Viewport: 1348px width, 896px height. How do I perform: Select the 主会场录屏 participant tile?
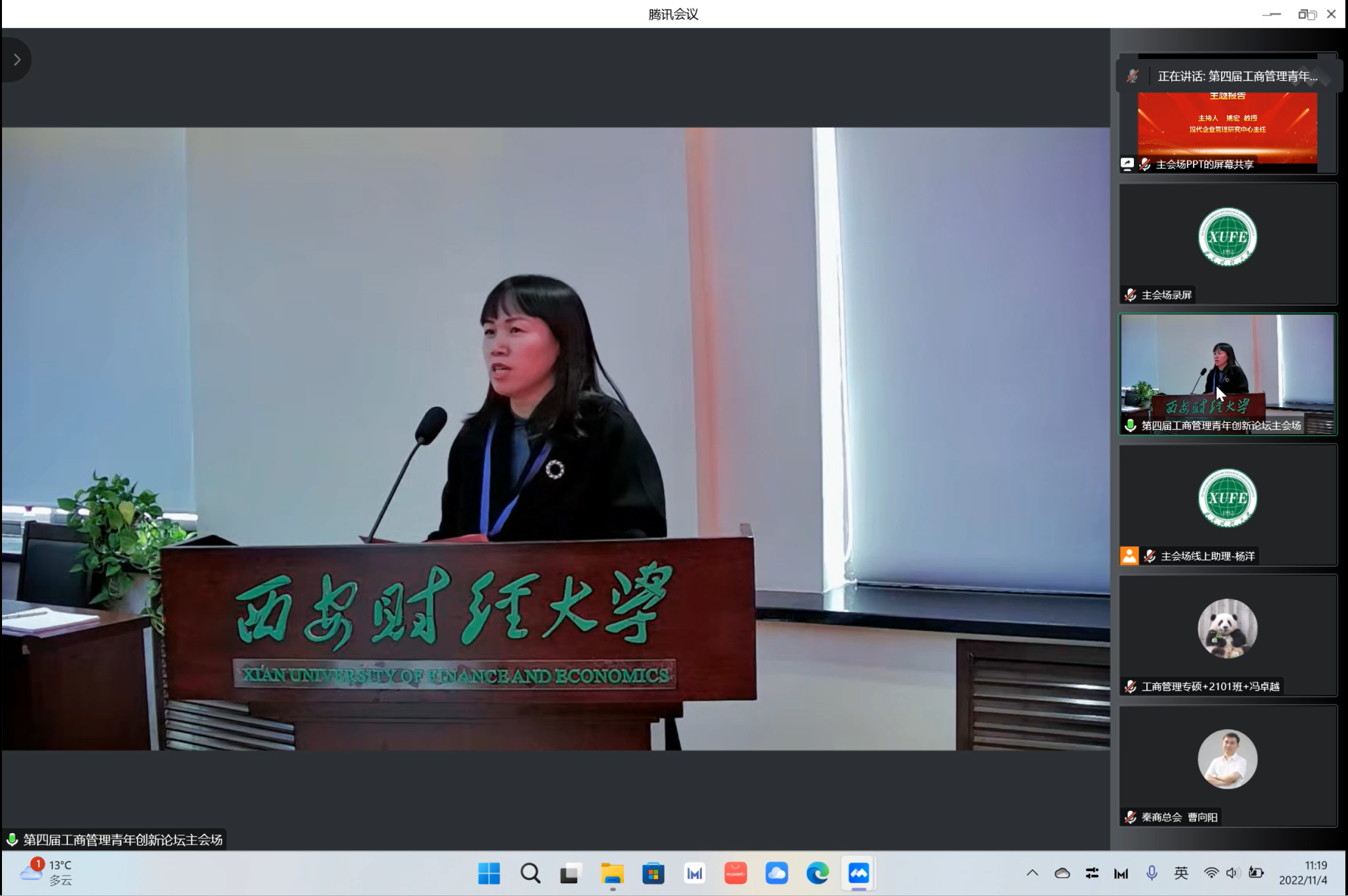1228,243
